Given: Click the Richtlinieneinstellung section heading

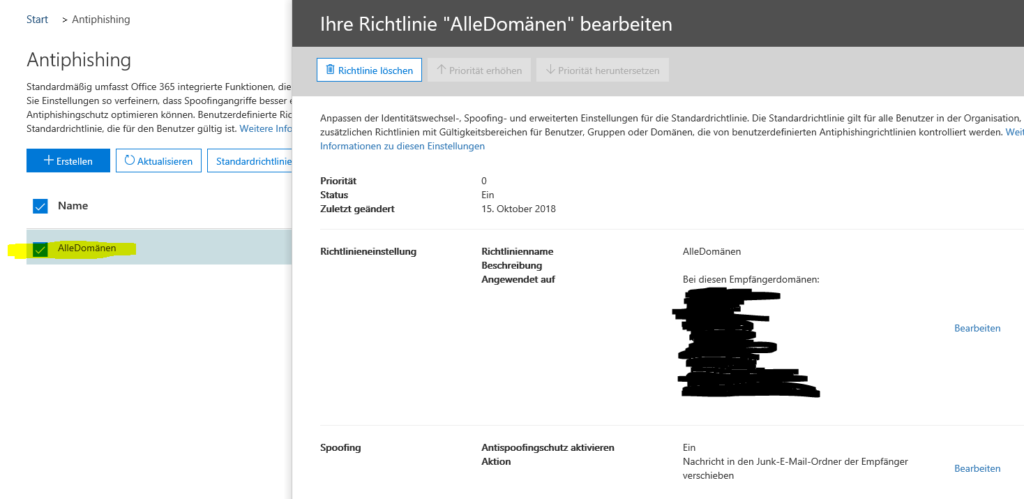Looking at the screenshot, I should coord(368,251).
